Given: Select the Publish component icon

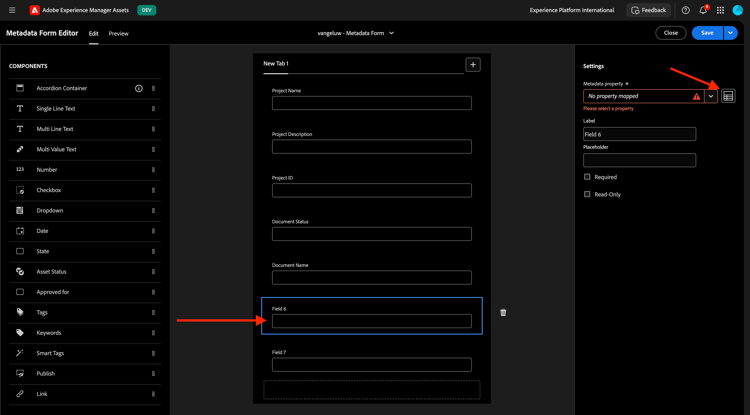Looking at the screenshot, I should click(20, 373).
